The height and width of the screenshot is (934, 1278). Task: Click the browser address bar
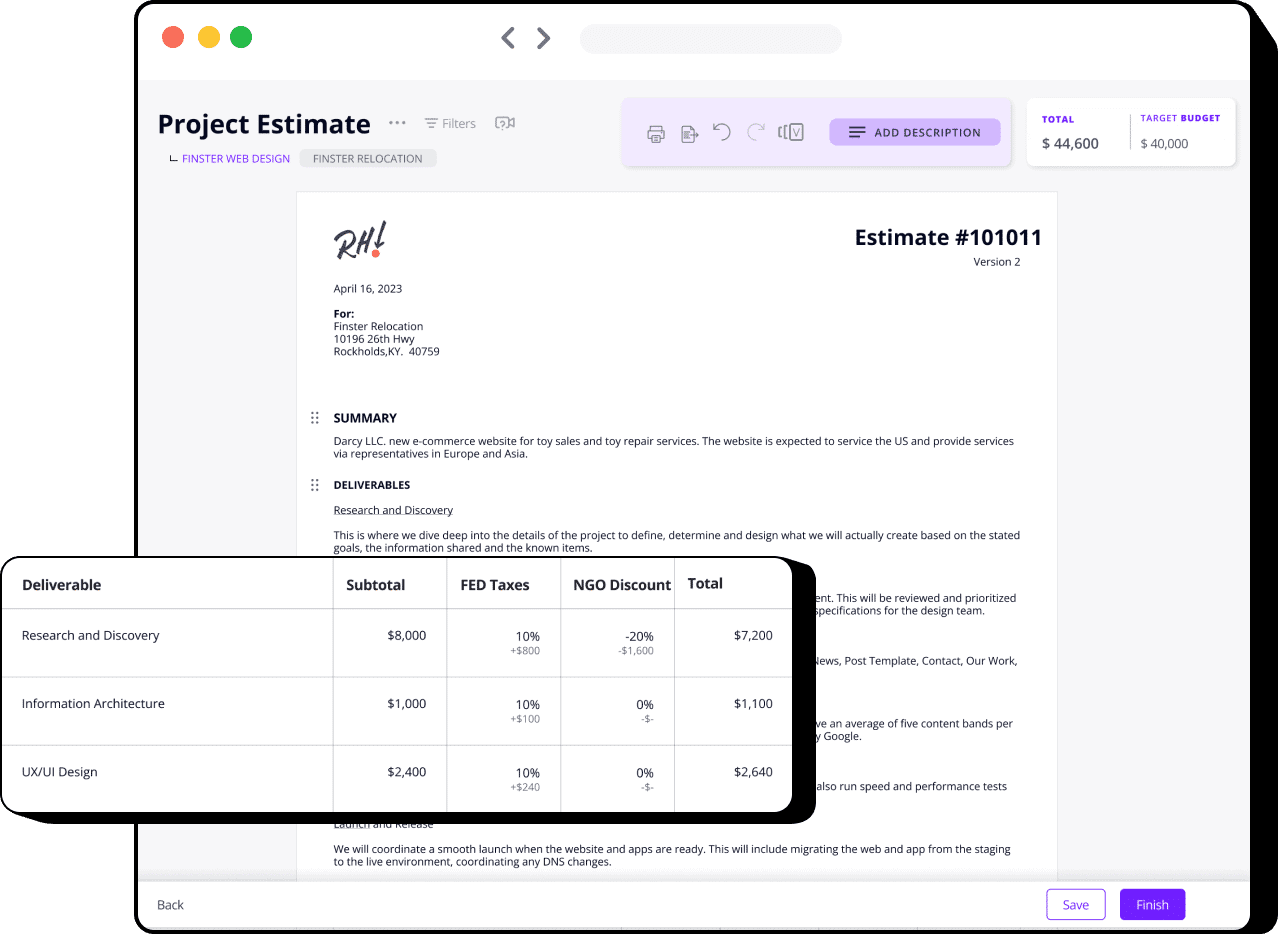710,39
